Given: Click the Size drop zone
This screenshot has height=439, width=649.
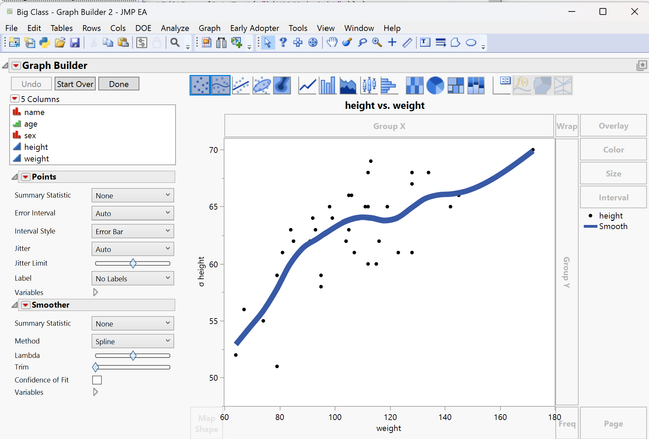Looking at the screenshot, I should point(613,174).
